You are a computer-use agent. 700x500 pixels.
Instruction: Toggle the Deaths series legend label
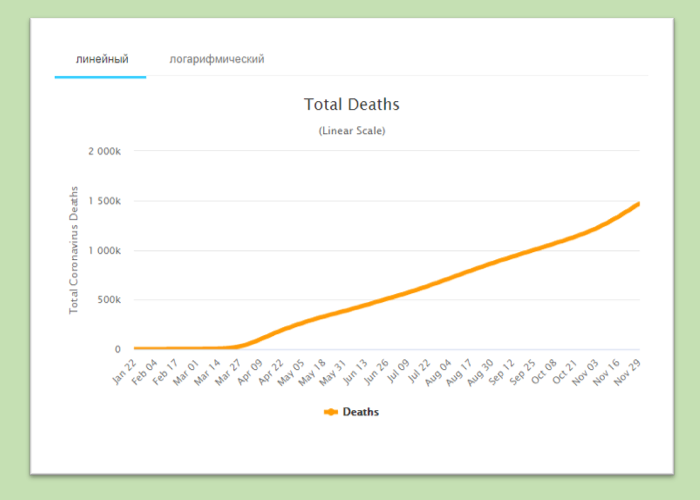pyautogui.click(x=361, y=411)
